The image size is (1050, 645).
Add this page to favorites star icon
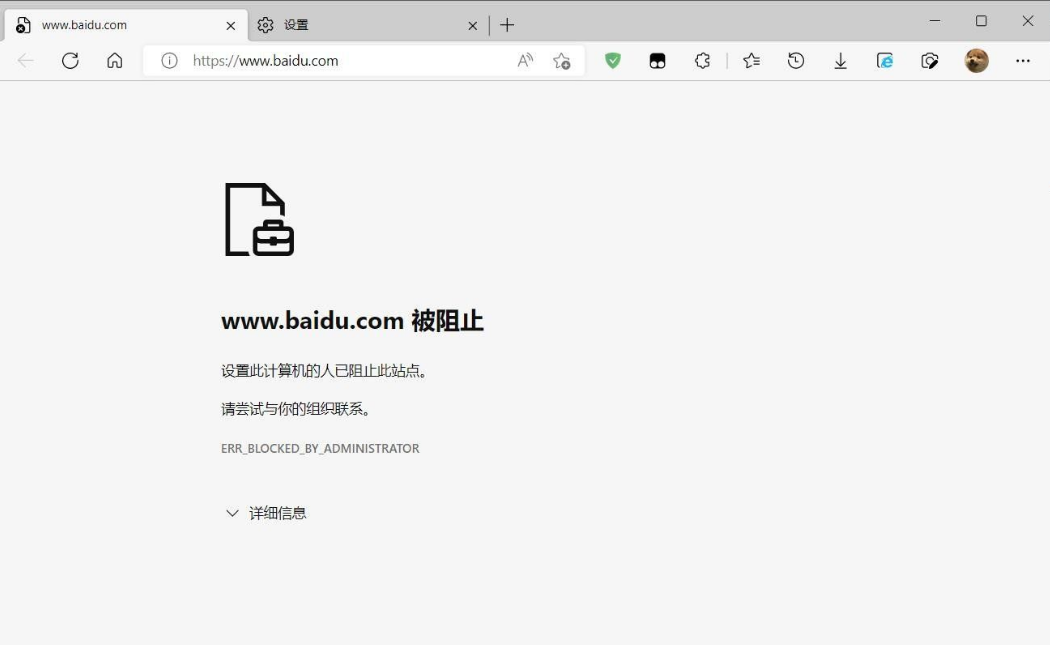(561, 61)
